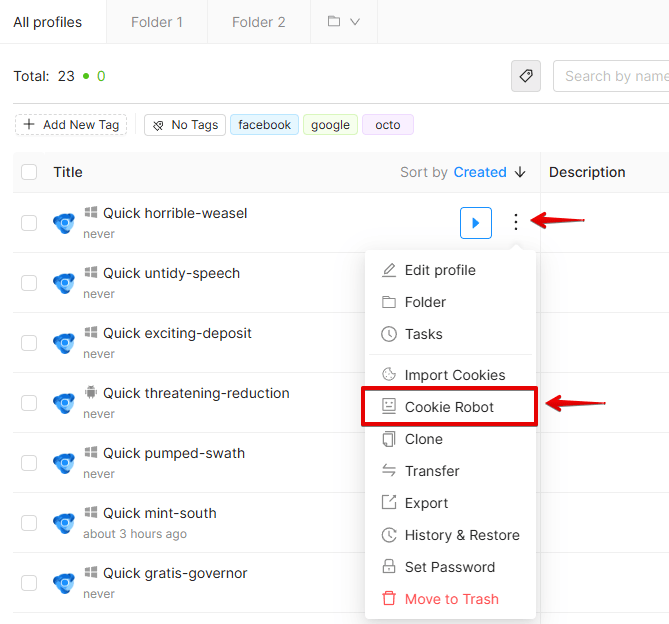Click the tag filter icon beside search

[x=526, y=76]
